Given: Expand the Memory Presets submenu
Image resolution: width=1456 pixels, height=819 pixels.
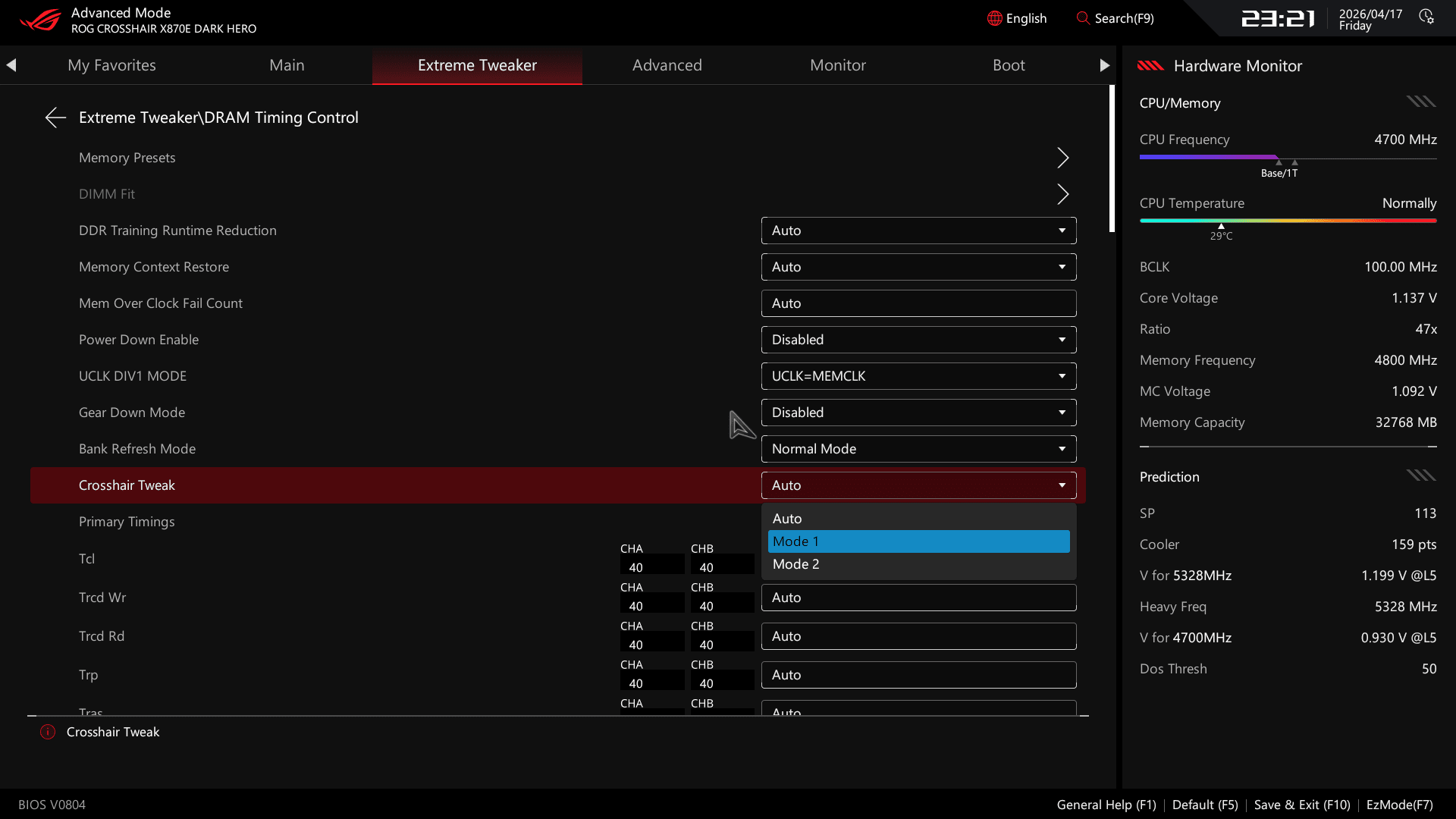Looking at the screenshot, I should 1062,158.
